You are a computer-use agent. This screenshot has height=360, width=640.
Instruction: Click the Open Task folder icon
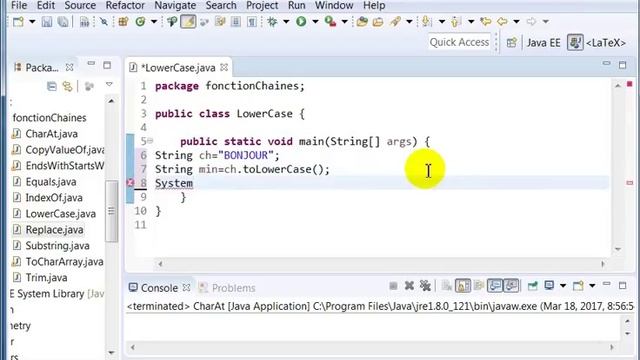point(378,22)
